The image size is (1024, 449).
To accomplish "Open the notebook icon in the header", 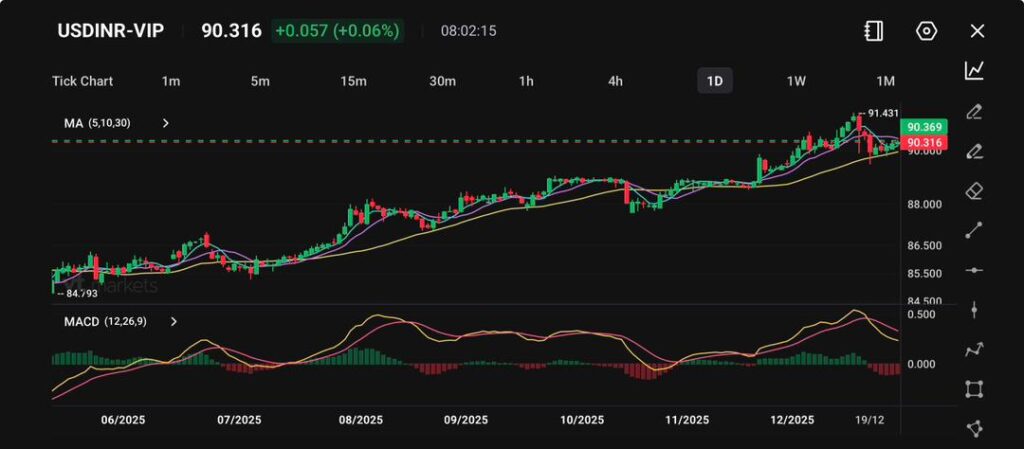I will tap(874, 31).
